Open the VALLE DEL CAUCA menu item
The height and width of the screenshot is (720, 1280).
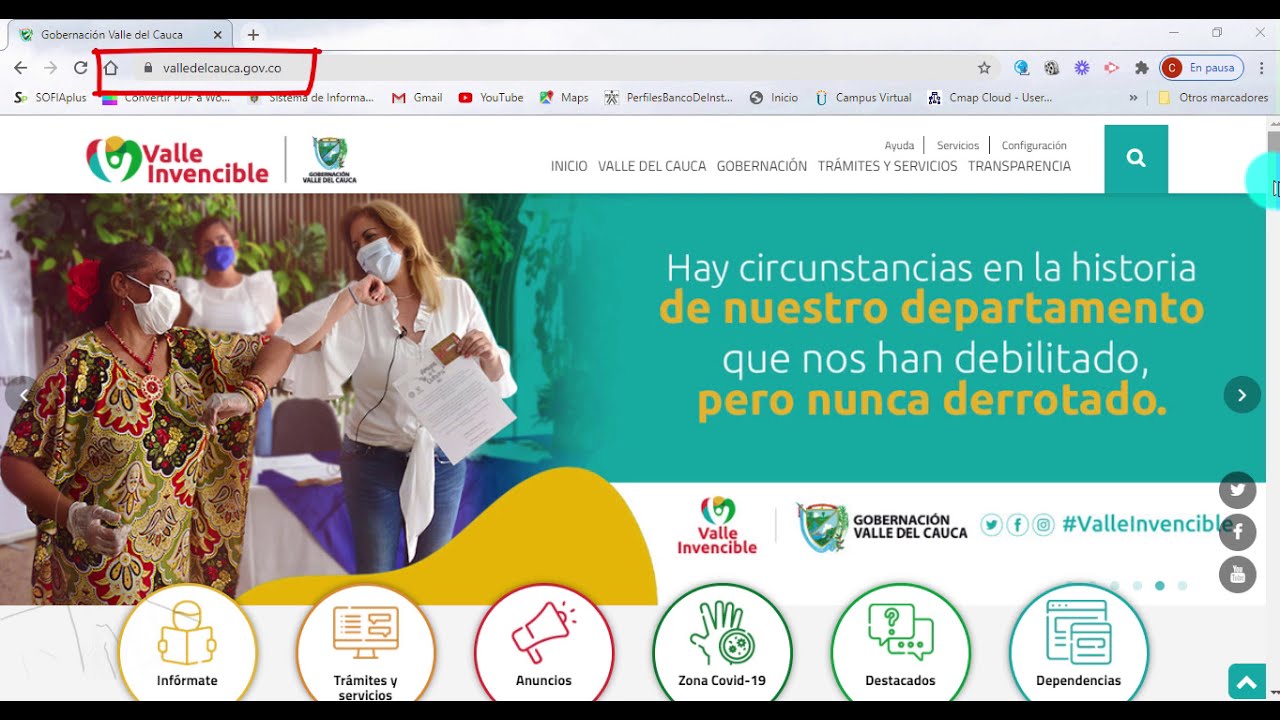pyautogui.click(x=652, y=166)
